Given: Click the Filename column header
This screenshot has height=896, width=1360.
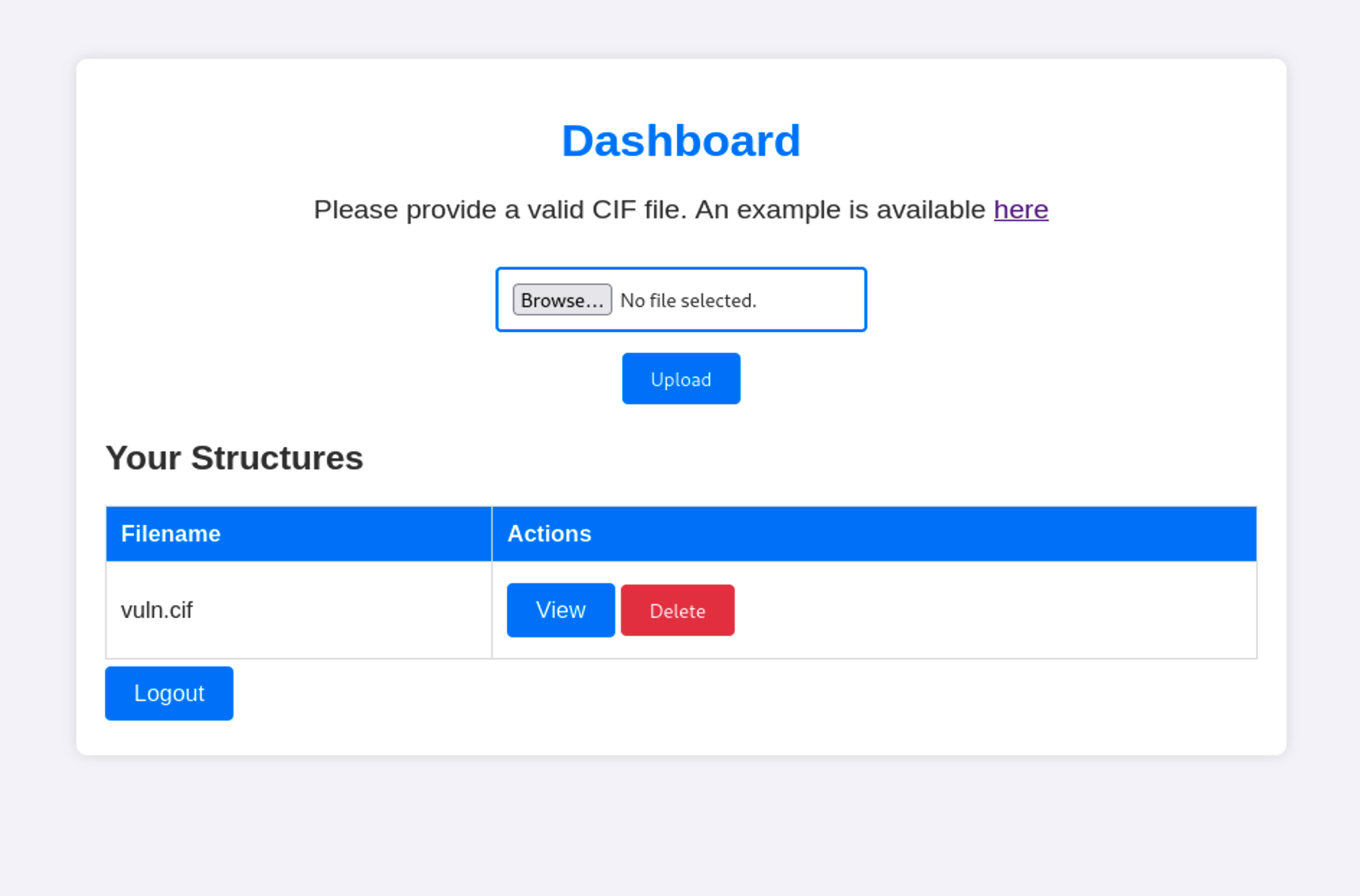Looking at the screenshot, I should 171,534.
